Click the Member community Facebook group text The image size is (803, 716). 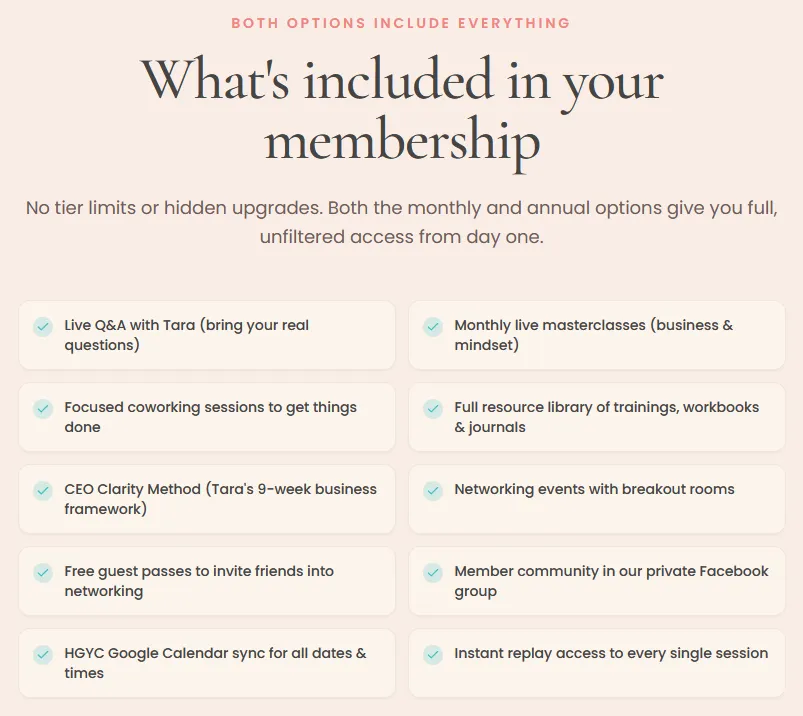611,581
